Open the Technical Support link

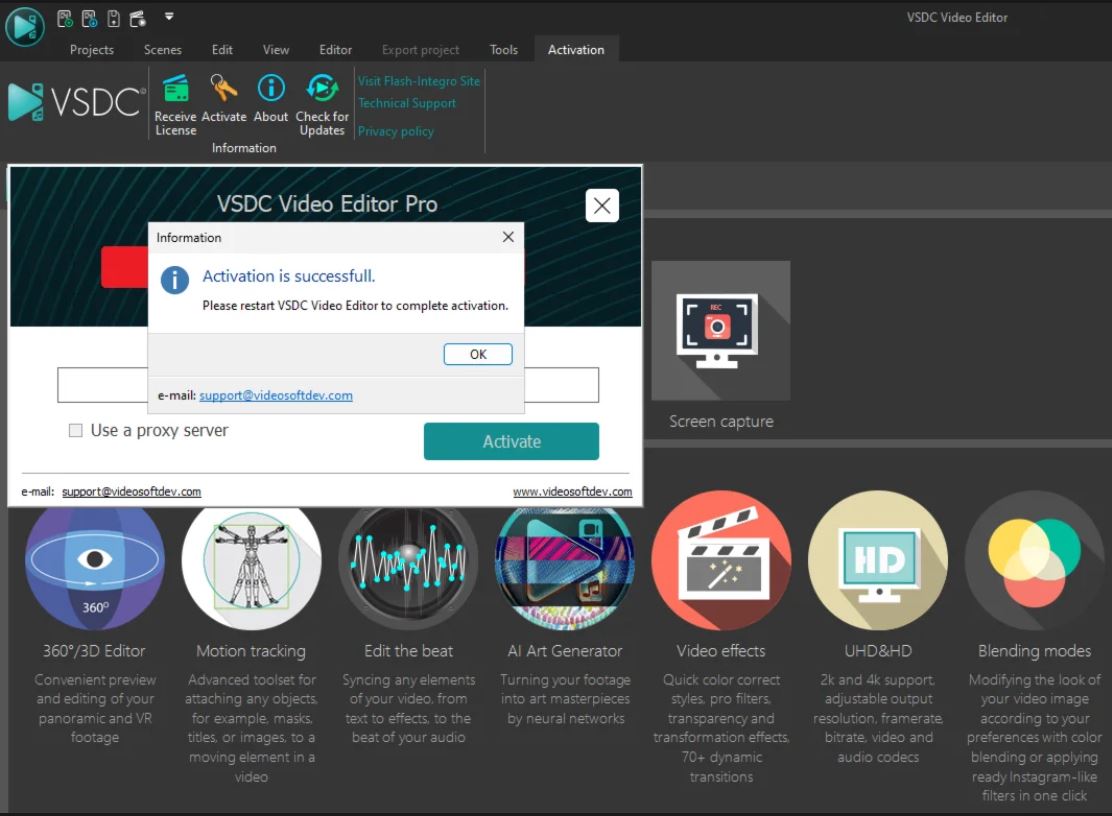[x=407, y=103]
